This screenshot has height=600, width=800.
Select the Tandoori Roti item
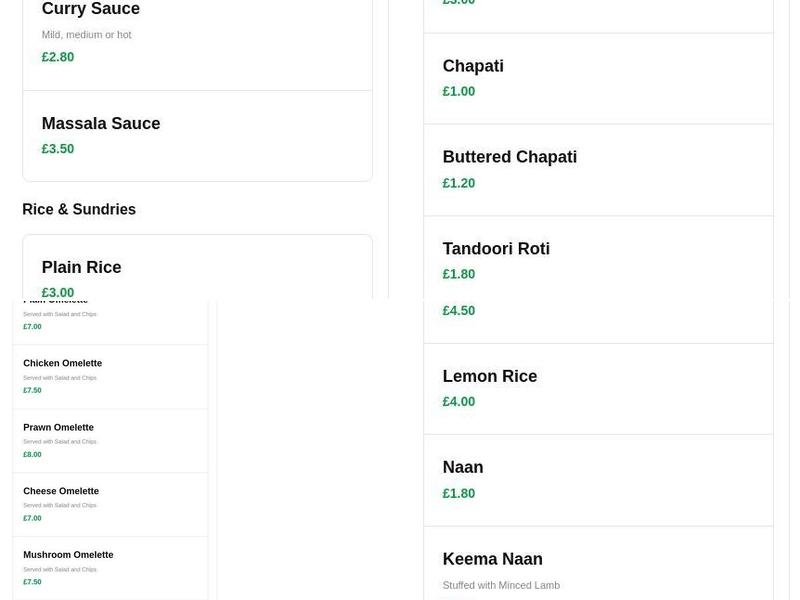click(496, 248)
